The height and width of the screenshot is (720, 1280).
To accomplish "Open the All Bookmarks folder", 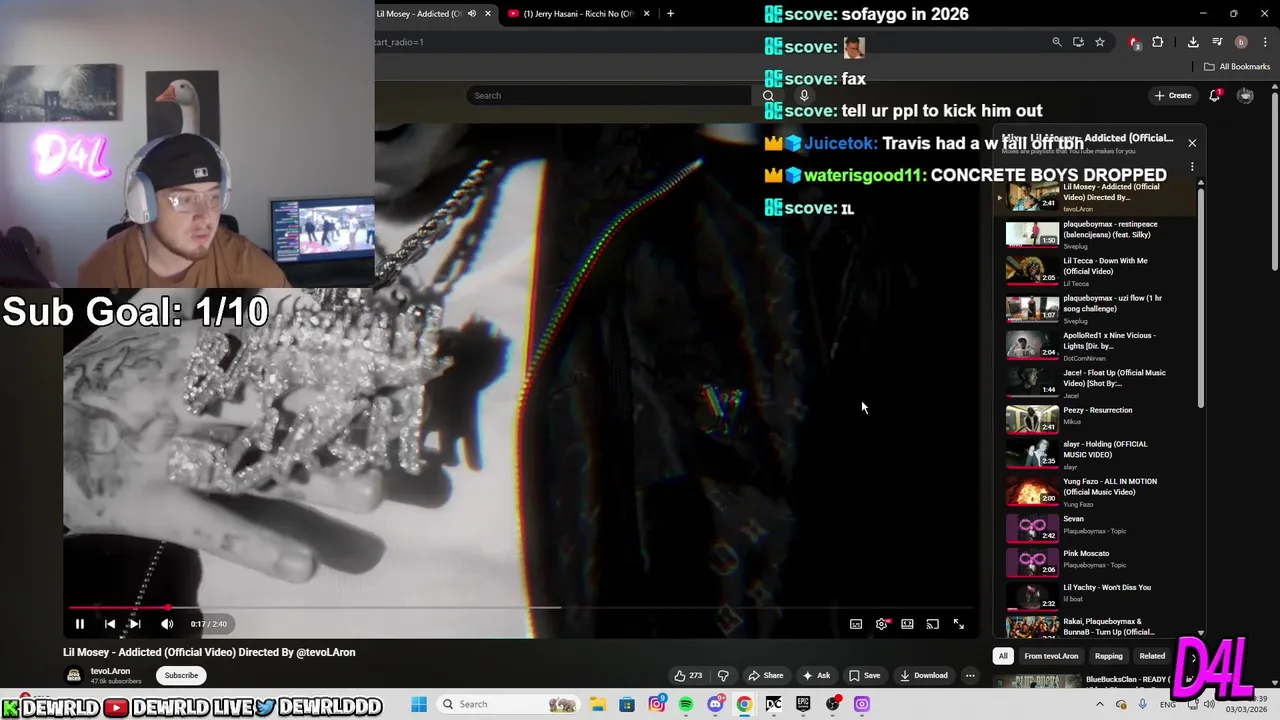I will tap(1237, 67).
